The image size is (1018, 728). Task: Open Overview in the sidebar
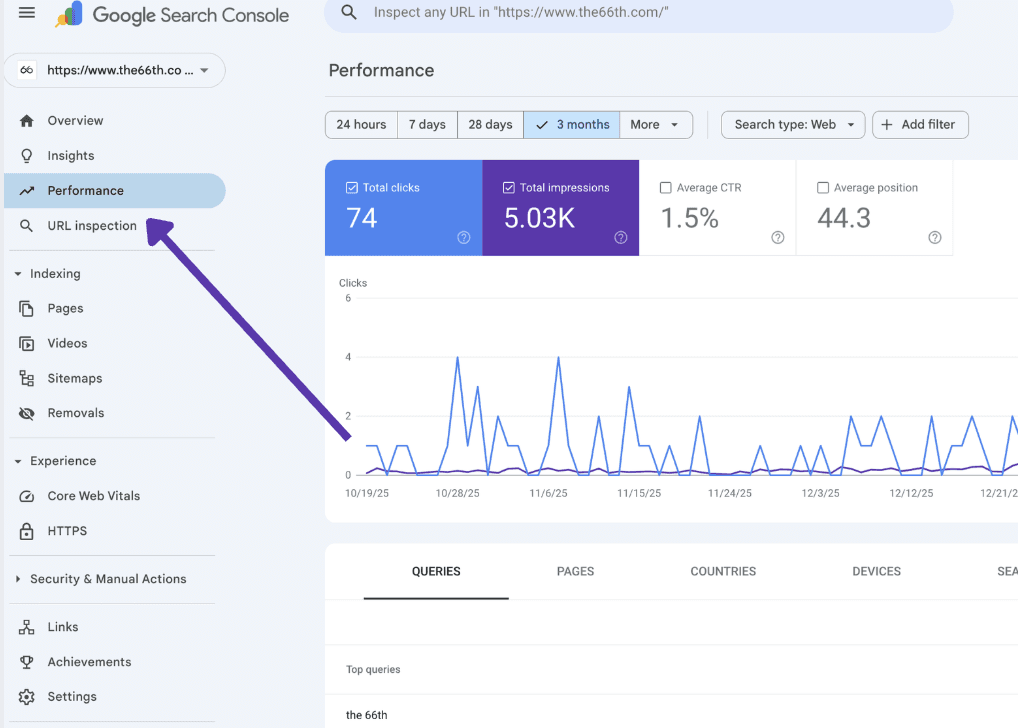[115, 121]
